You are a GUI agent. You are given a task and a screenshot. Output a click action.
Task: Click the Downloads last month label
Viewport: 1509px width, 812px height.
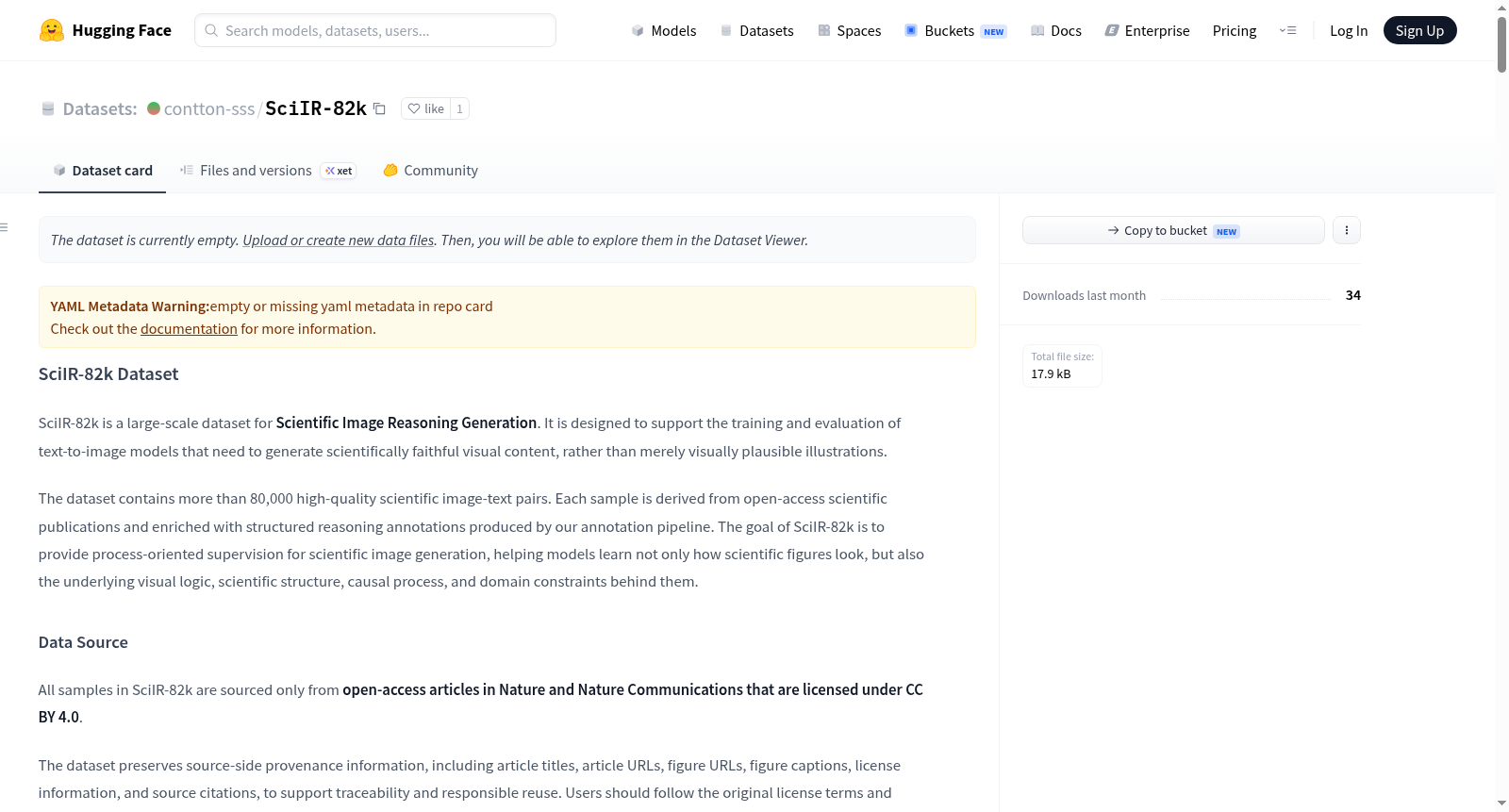coord(1084,295)
